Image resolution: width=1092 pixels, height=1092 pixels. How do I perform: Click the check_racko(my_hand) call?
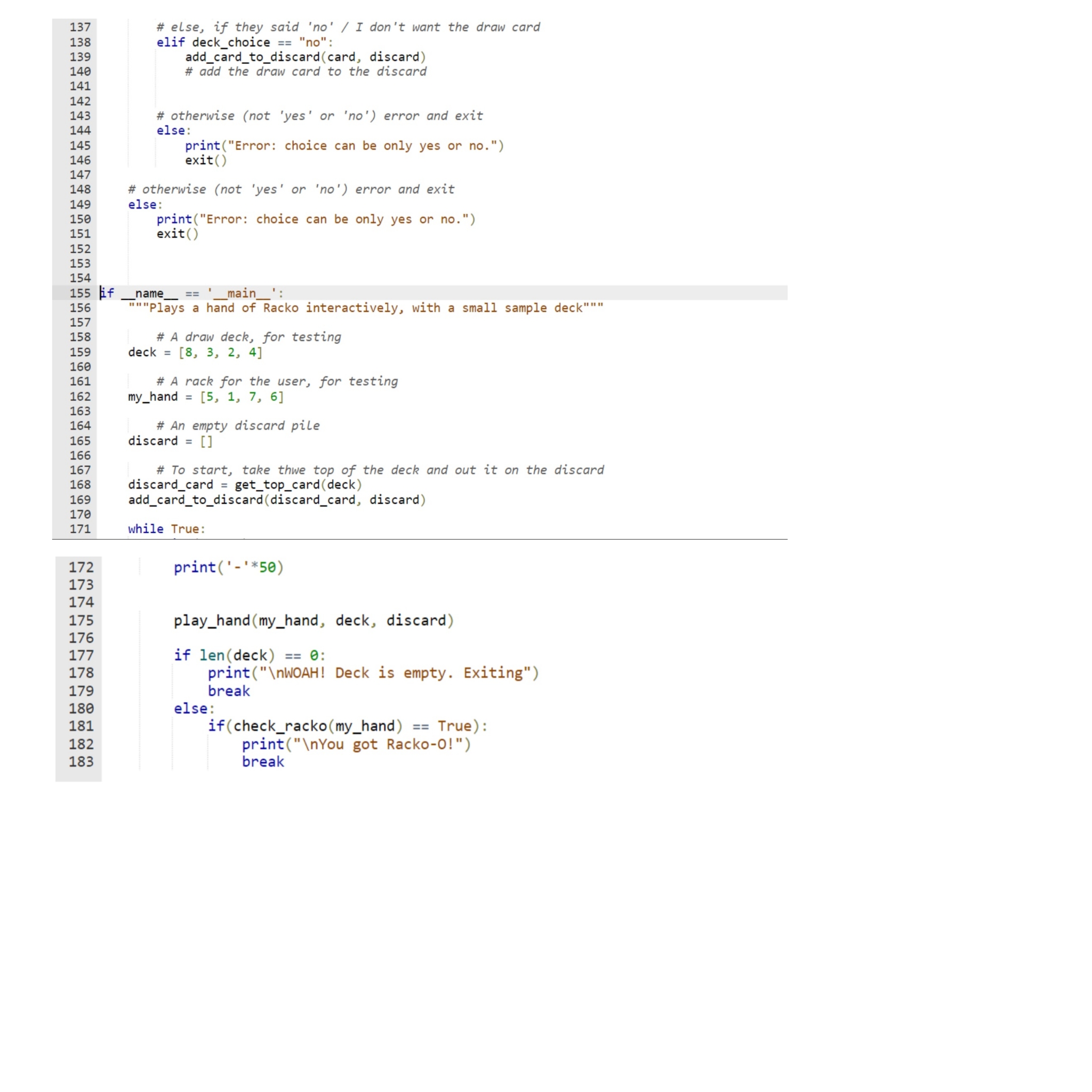coord(318,726)
